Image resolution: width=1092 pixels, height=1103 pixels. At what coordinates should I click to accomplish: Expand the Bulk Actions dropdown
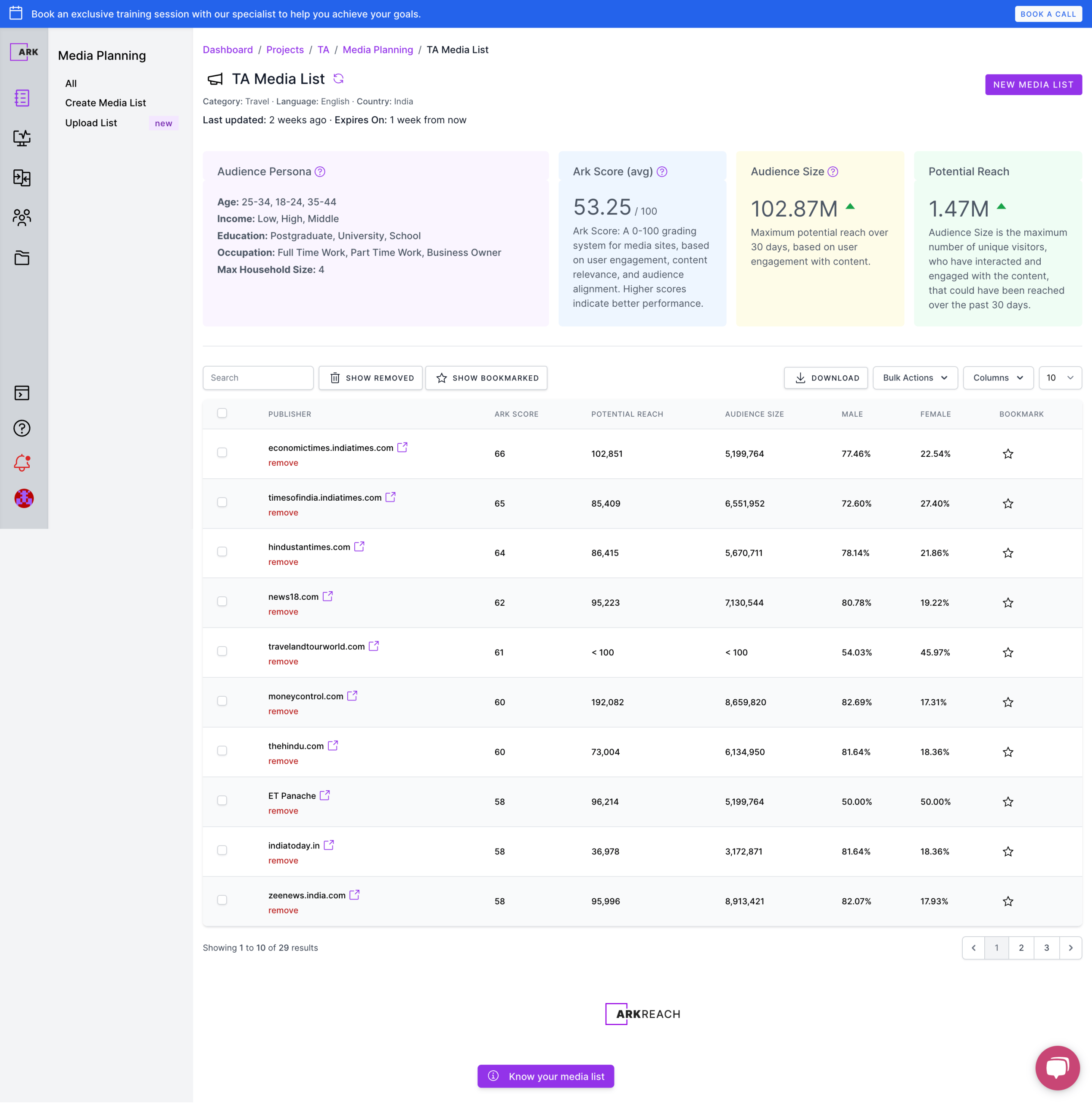click(x=915, y=378)
